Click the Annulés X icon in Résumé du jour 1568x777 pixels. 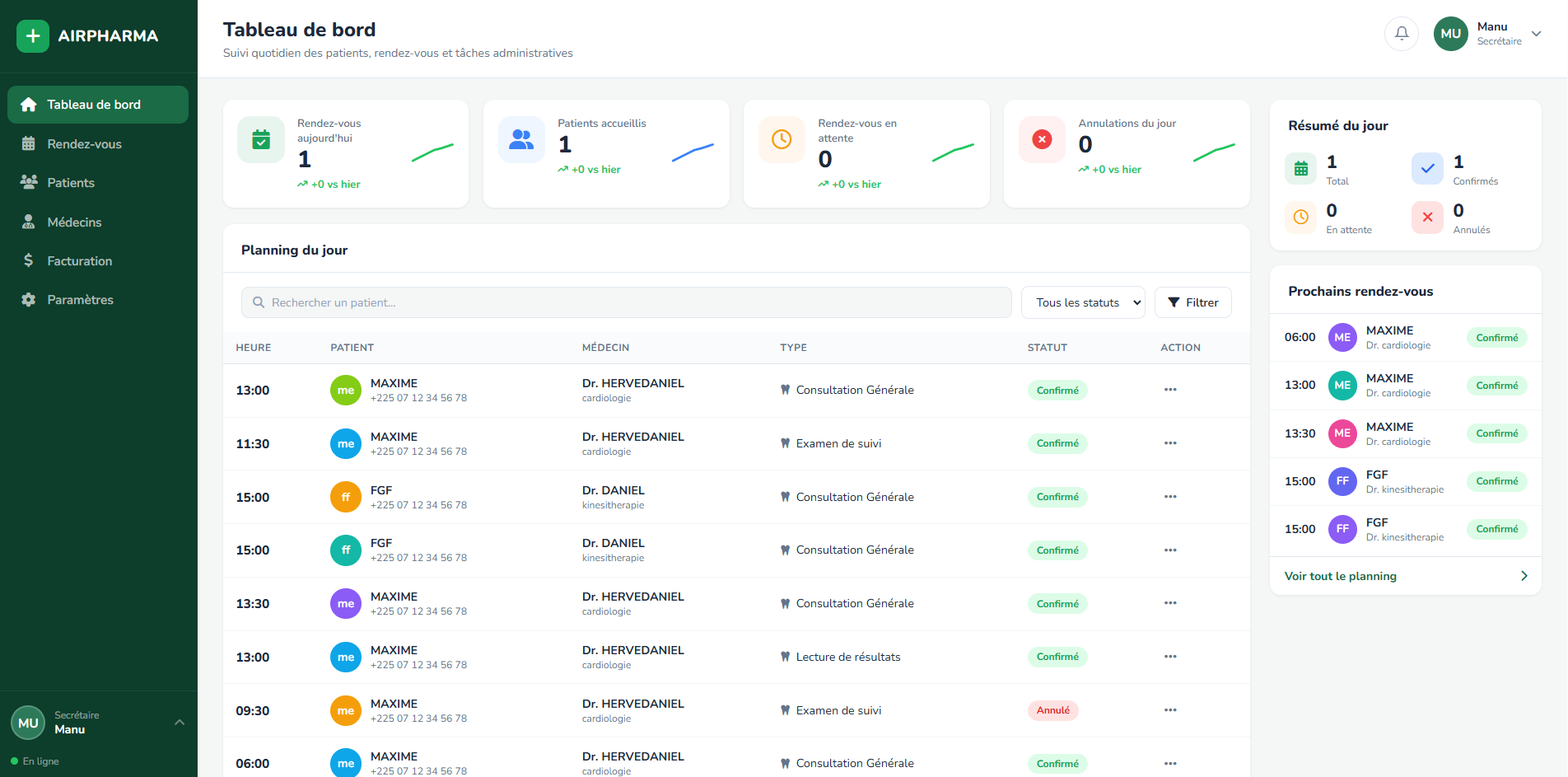[x=1428, y=218]
